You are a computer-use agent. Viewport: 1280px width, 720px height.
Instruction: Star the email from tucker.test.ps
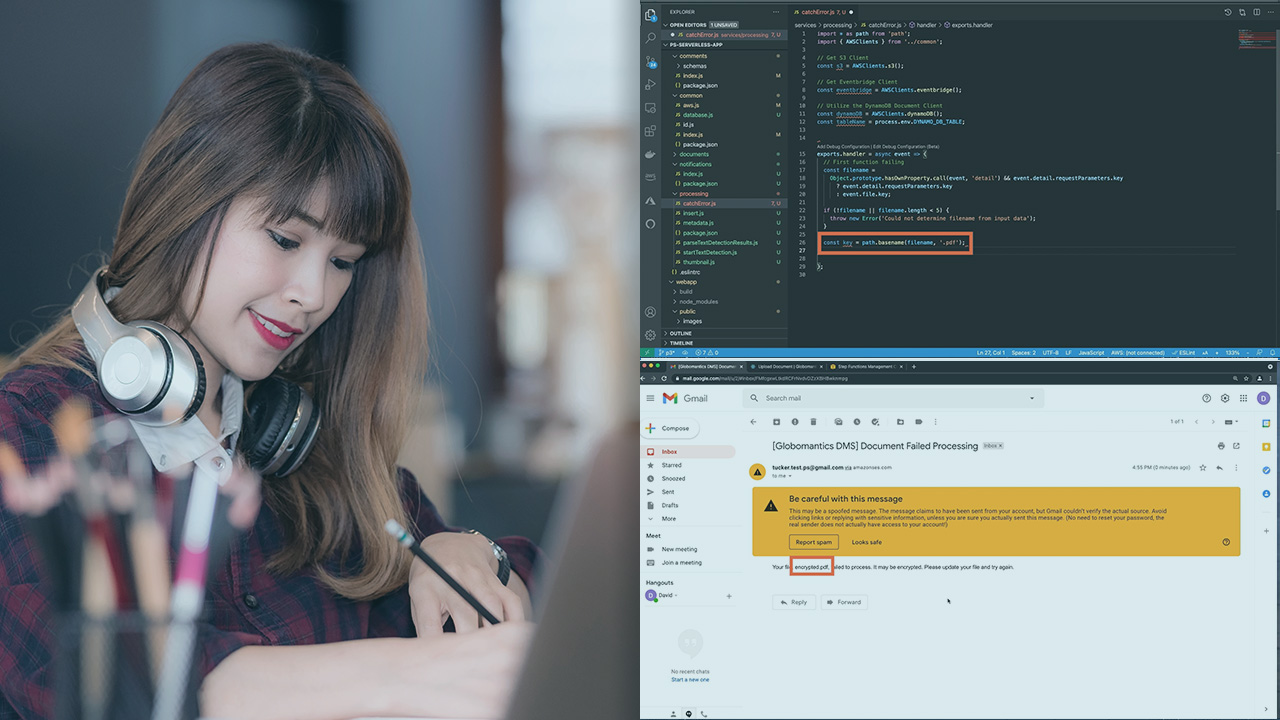[1203, 467]
